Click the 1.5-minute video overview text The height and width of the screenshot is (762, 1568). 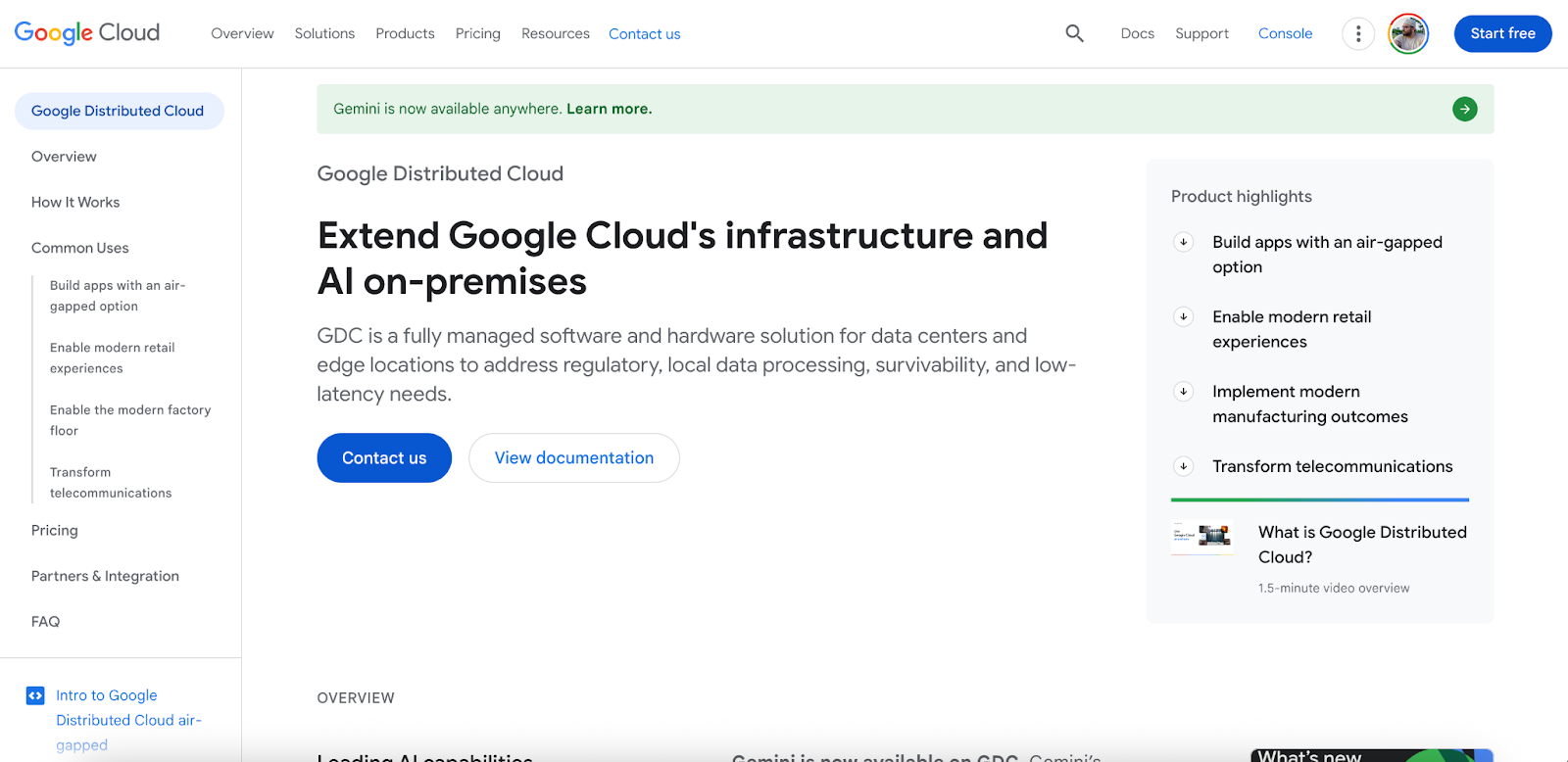[x=1334, y=589]
